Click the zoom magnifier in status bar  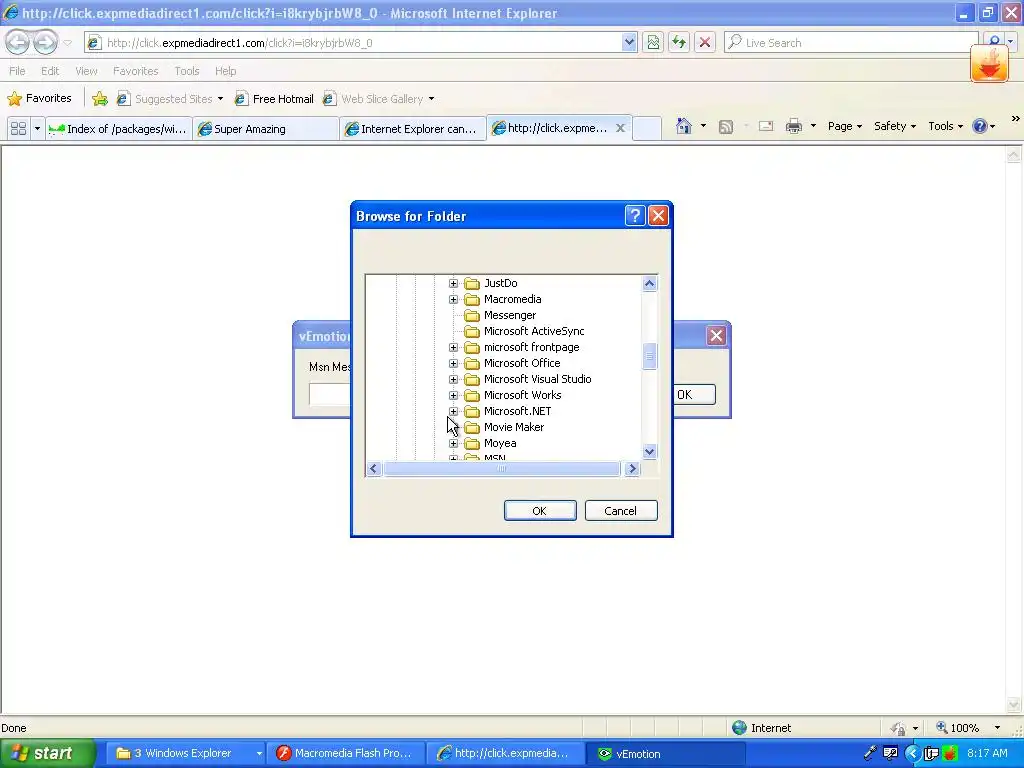click(942, 728)
